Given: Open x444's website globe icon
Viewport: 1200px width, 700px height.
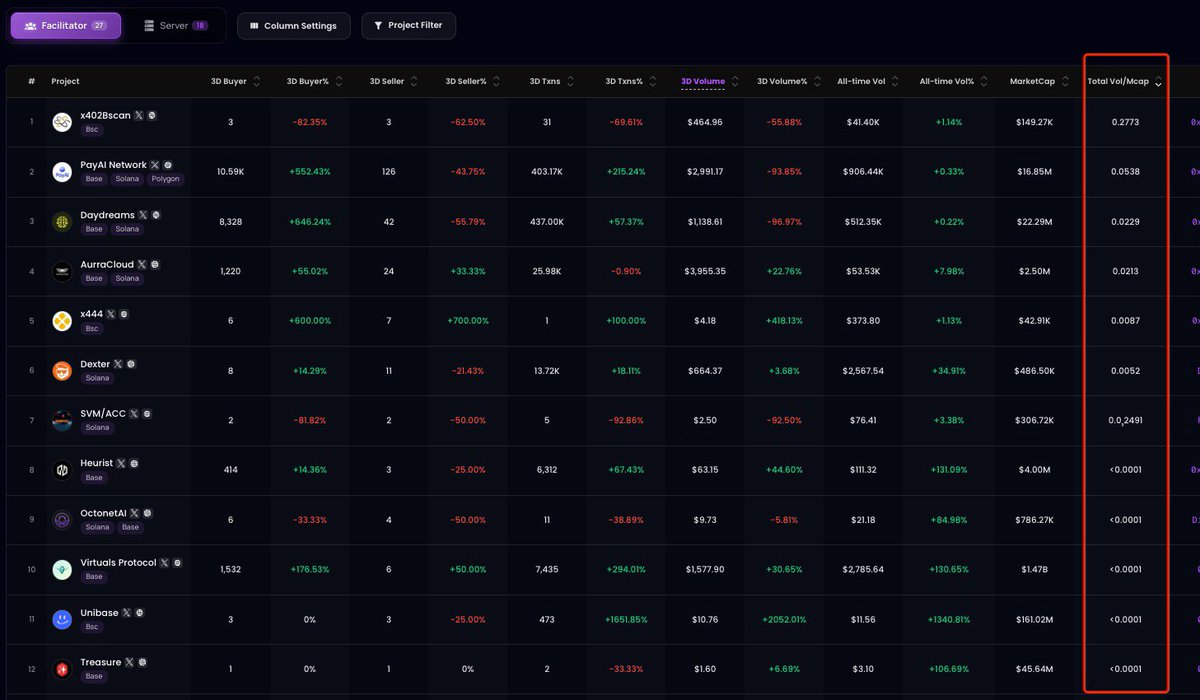Looking at the screenshot, I should tap(124, 314).
